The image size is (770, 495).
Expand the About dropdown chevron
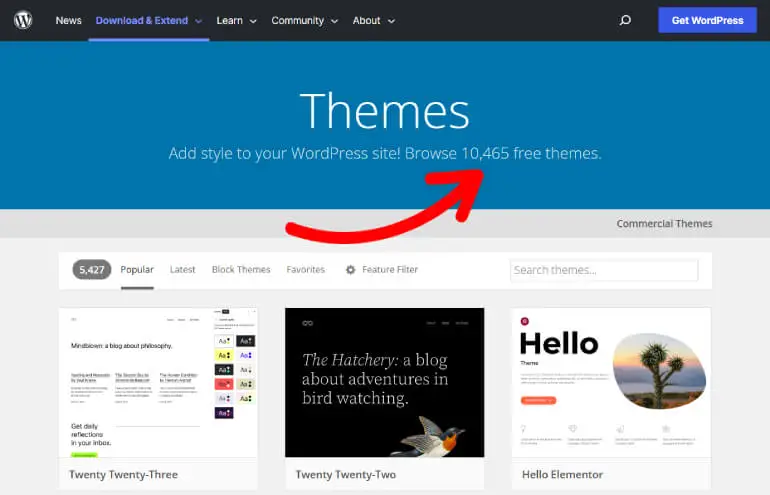pyautogui.click(x=391, y=21)
